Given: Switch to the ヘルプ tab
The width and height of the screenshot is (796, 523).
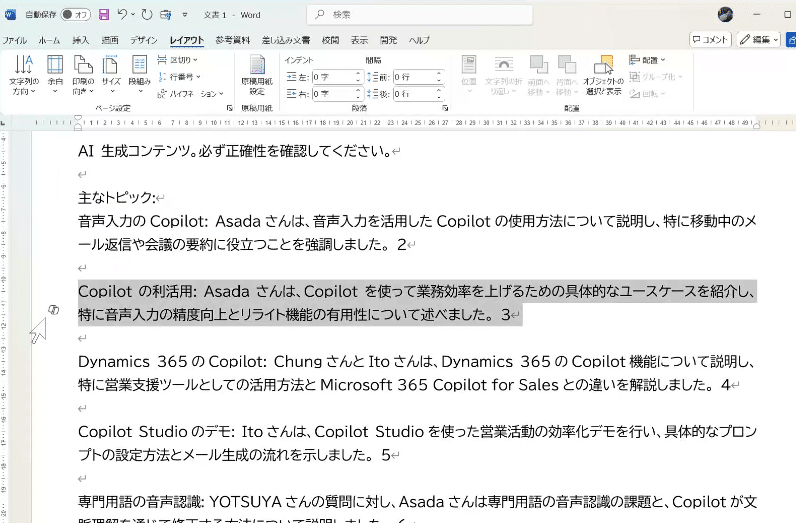Looking at the screenshot, I should [419, 40].
